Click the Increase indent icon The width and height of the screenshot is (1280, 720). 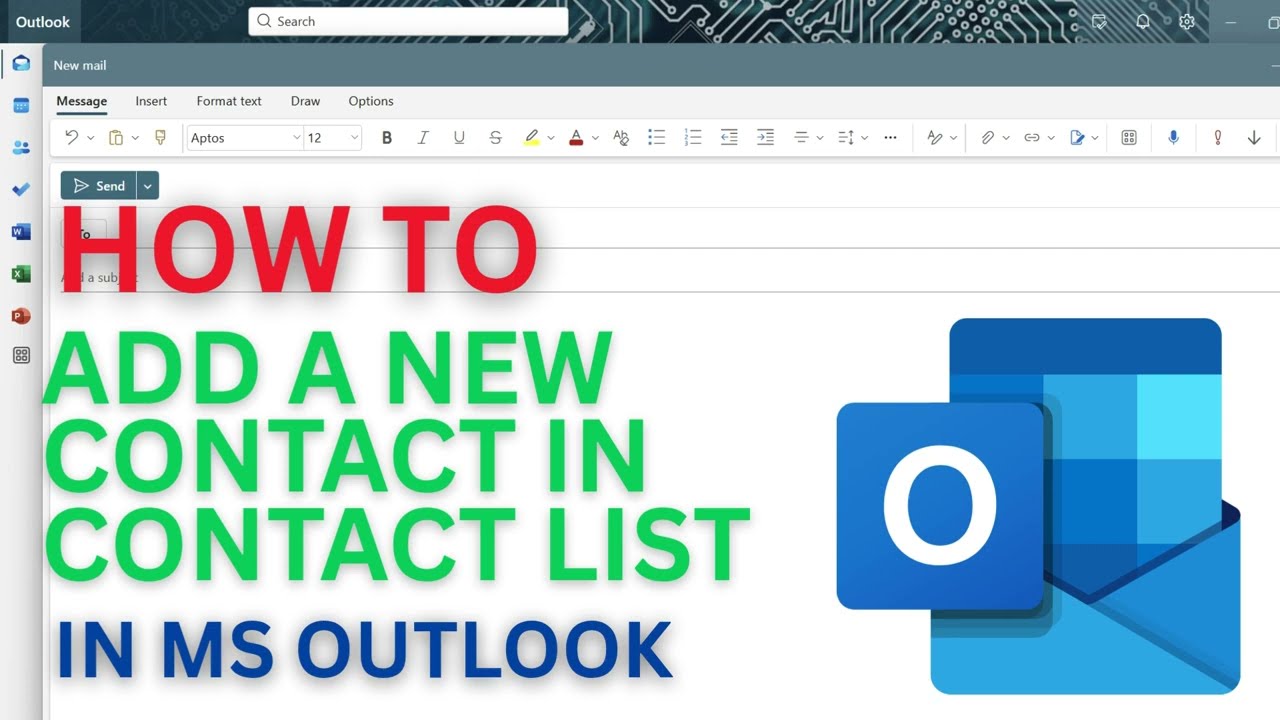765,138
